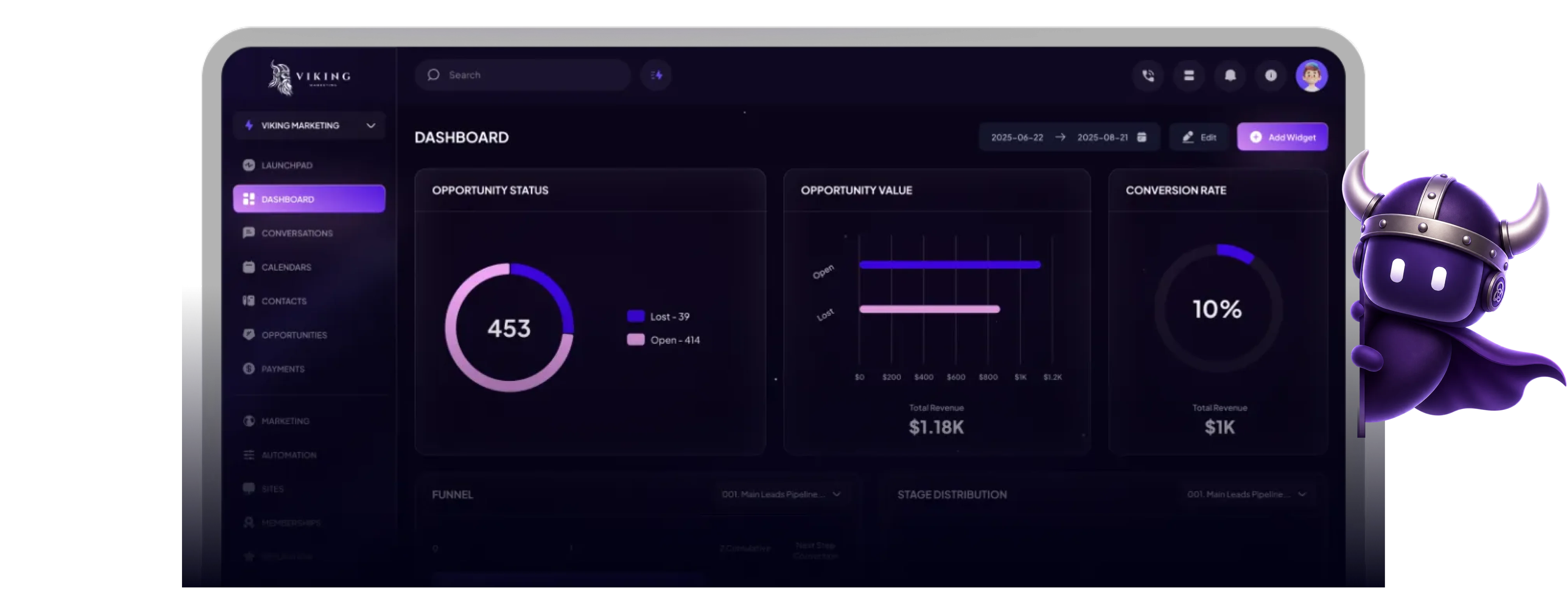Click the calendar icon in date range
Image resolution: width=1568 pixels, height=595 pixels.
[x=1142, y=137]
